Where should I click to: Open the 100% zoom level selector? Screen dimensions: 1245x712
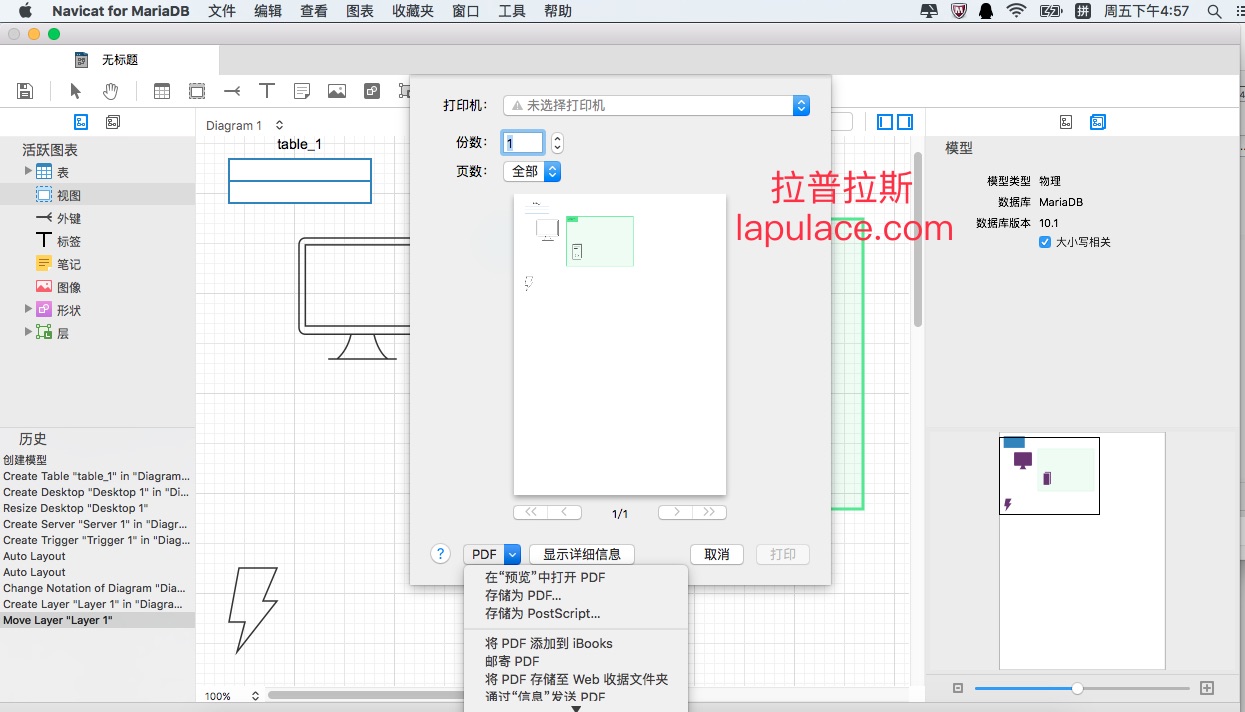point(233,696)
